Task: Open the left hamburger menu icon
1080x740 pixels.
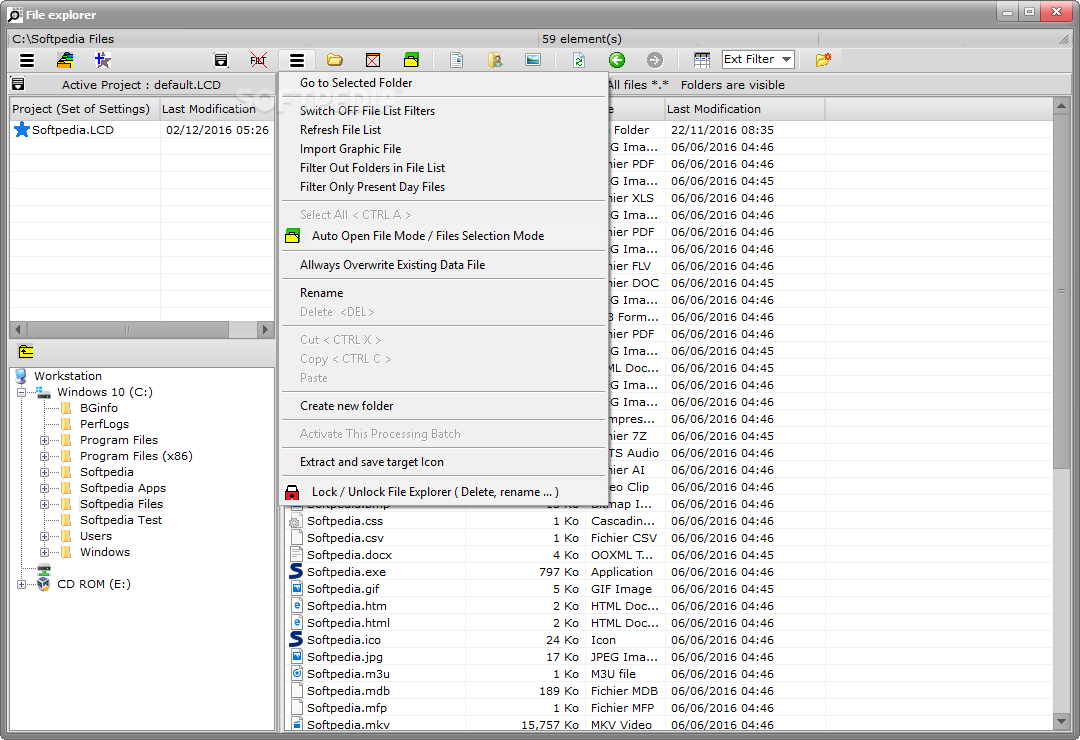Action: pos(27,60)
